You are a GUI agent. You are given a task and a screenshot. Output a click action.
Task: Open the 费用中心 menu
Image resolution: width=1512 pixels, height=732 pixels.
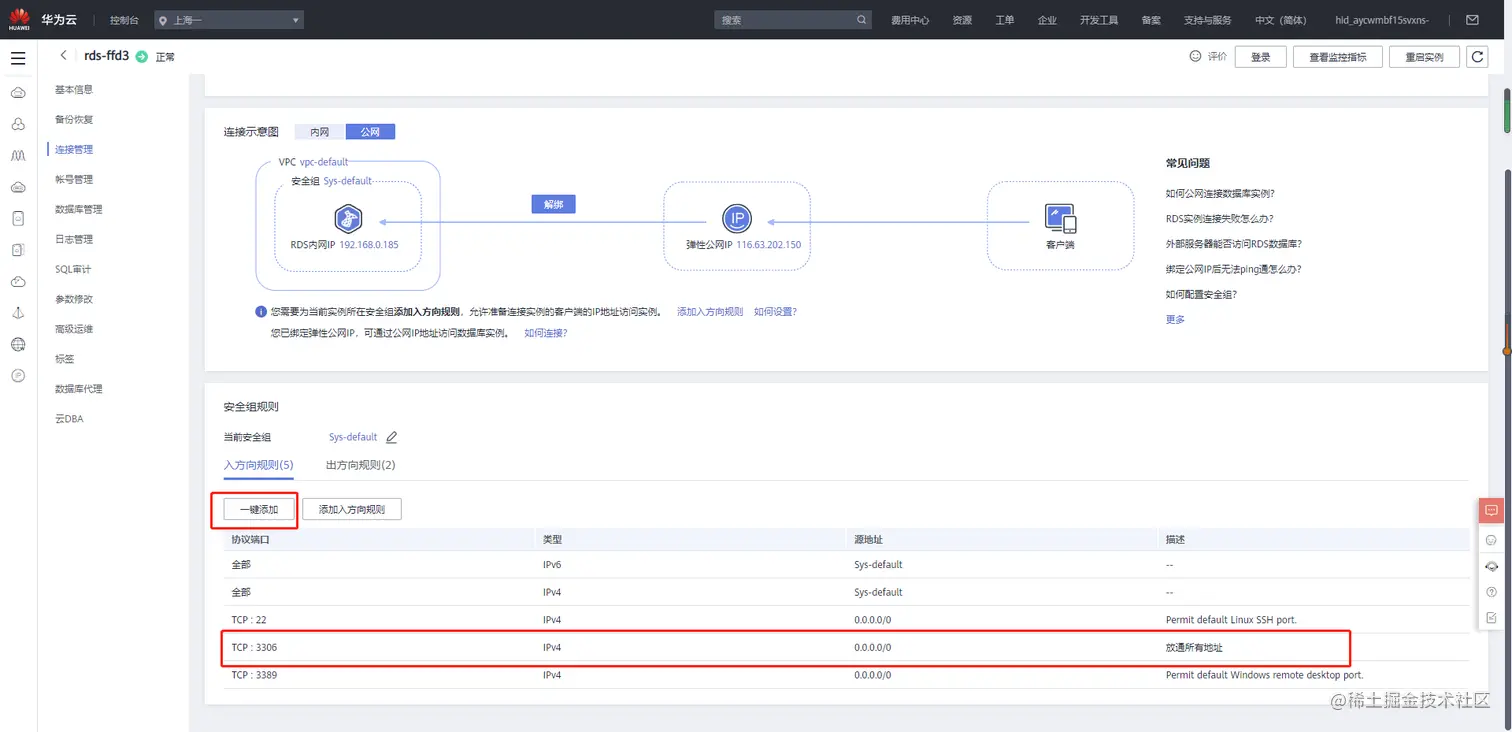910,20
